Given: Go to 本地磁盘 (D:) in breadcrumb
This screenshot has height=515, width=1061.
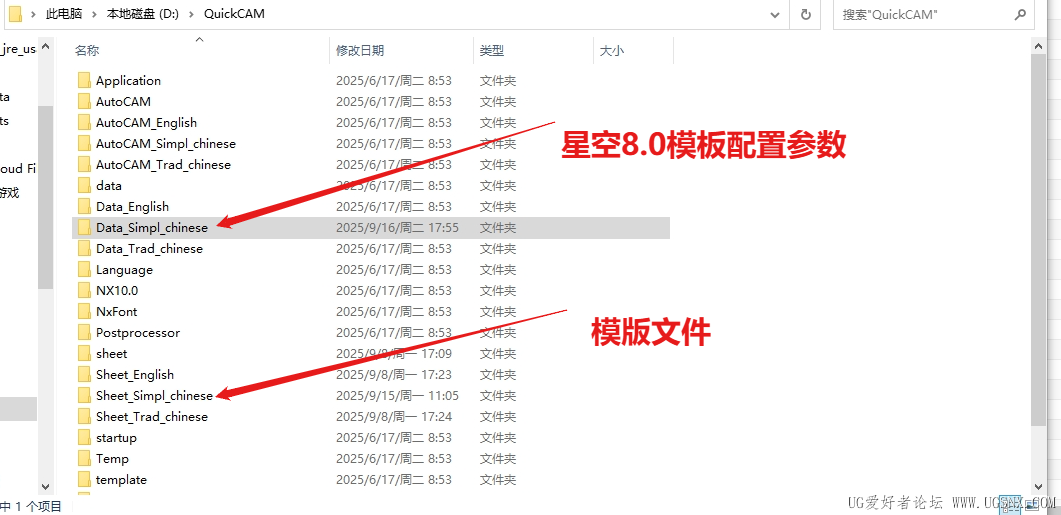Looking at the screenshot, I should [x=142, y=14].
